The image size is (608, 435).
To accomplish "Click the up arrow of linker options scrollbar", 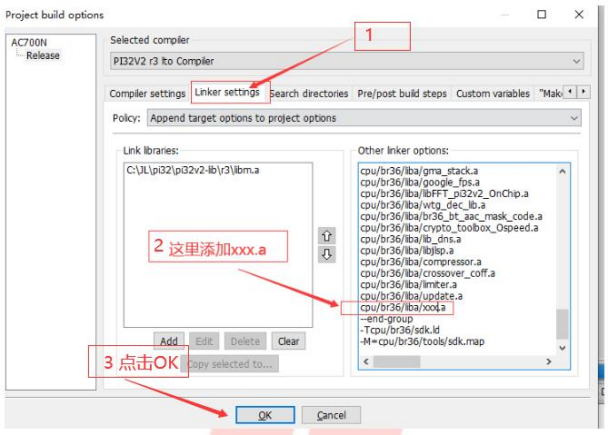I will [562, 171].
